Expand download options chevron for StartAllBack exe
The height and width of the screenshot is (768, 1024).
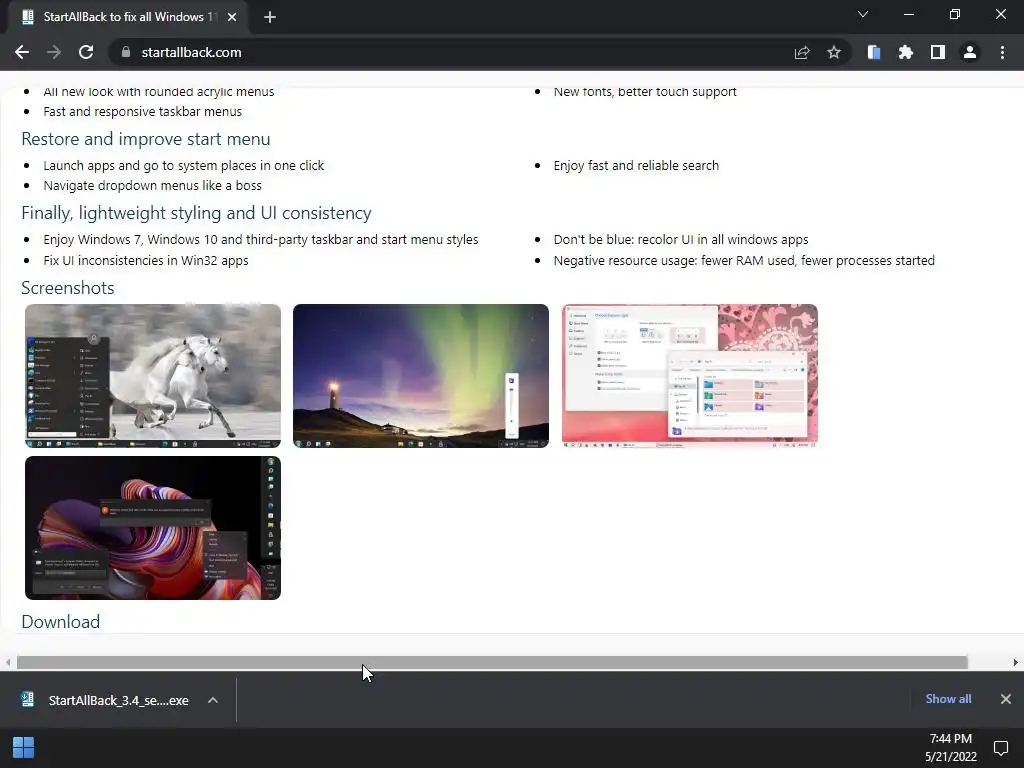(213, 700)
